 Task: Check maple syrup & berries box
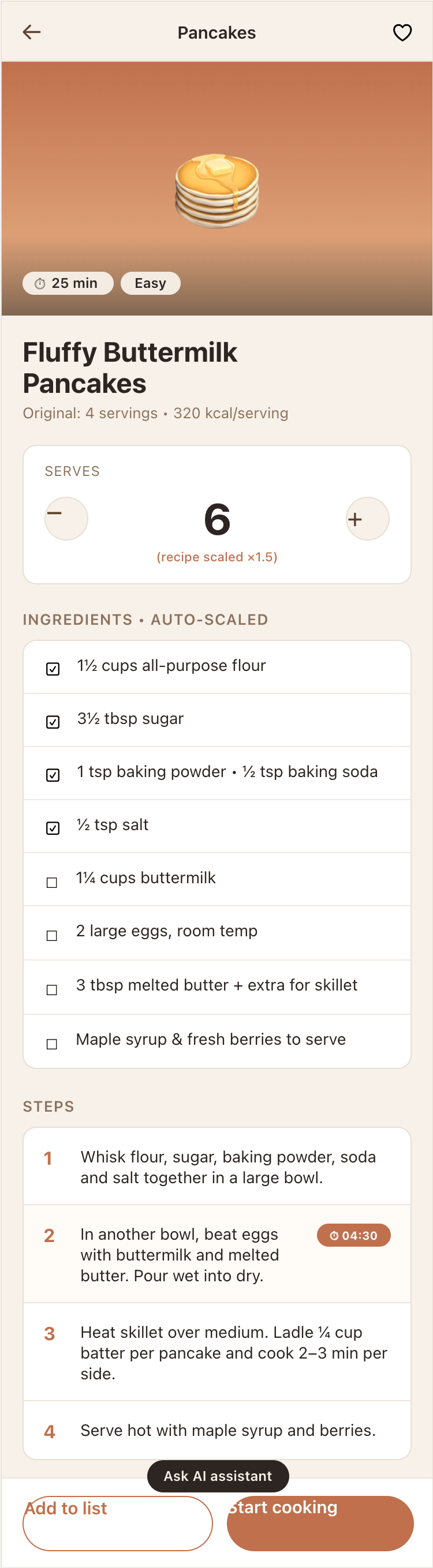pyautogui.click(x=52, y=1044)
